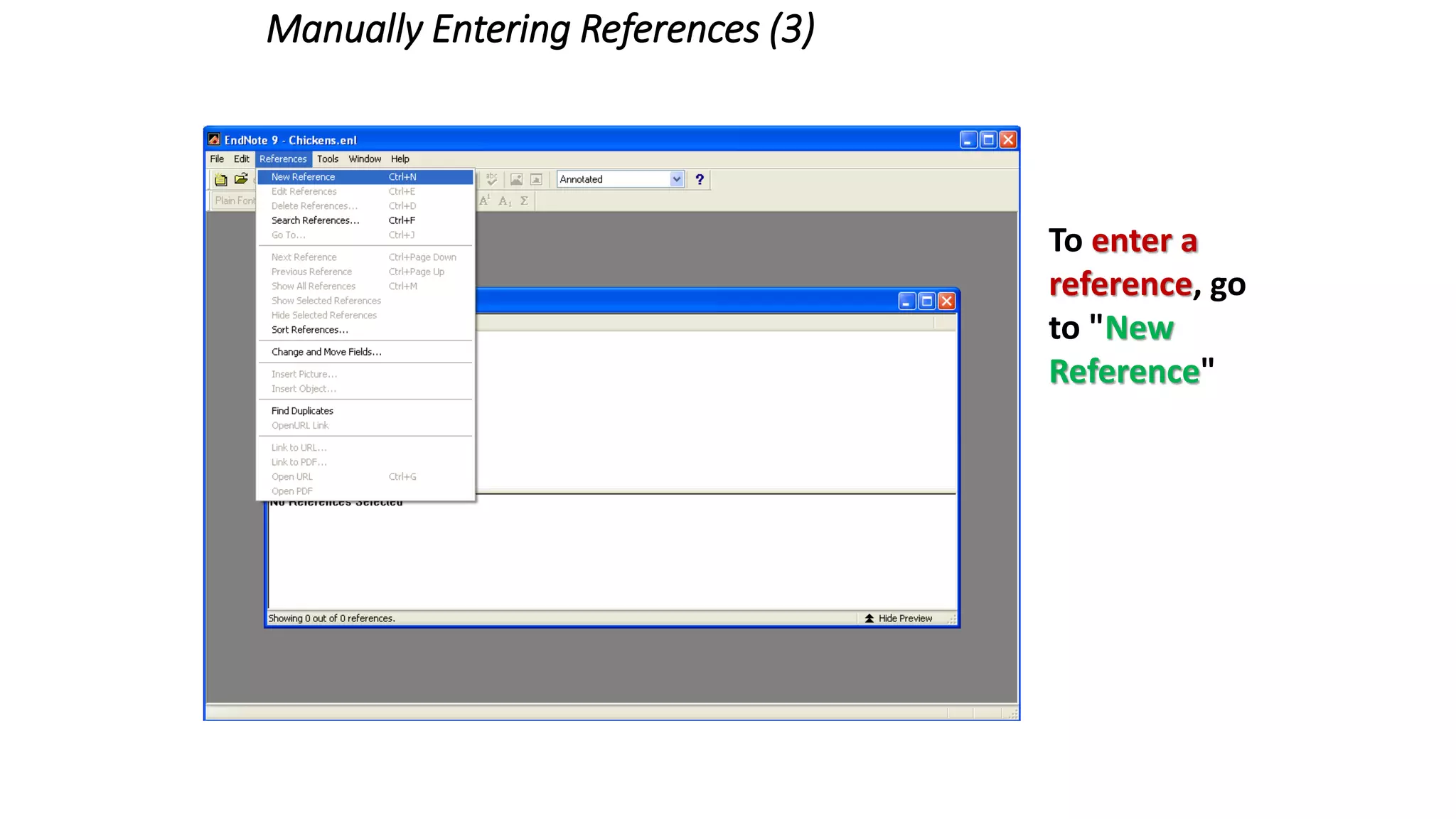Click the Insert Object toolbar icon
1456x819 pixels.
click(x=536, y=180)
